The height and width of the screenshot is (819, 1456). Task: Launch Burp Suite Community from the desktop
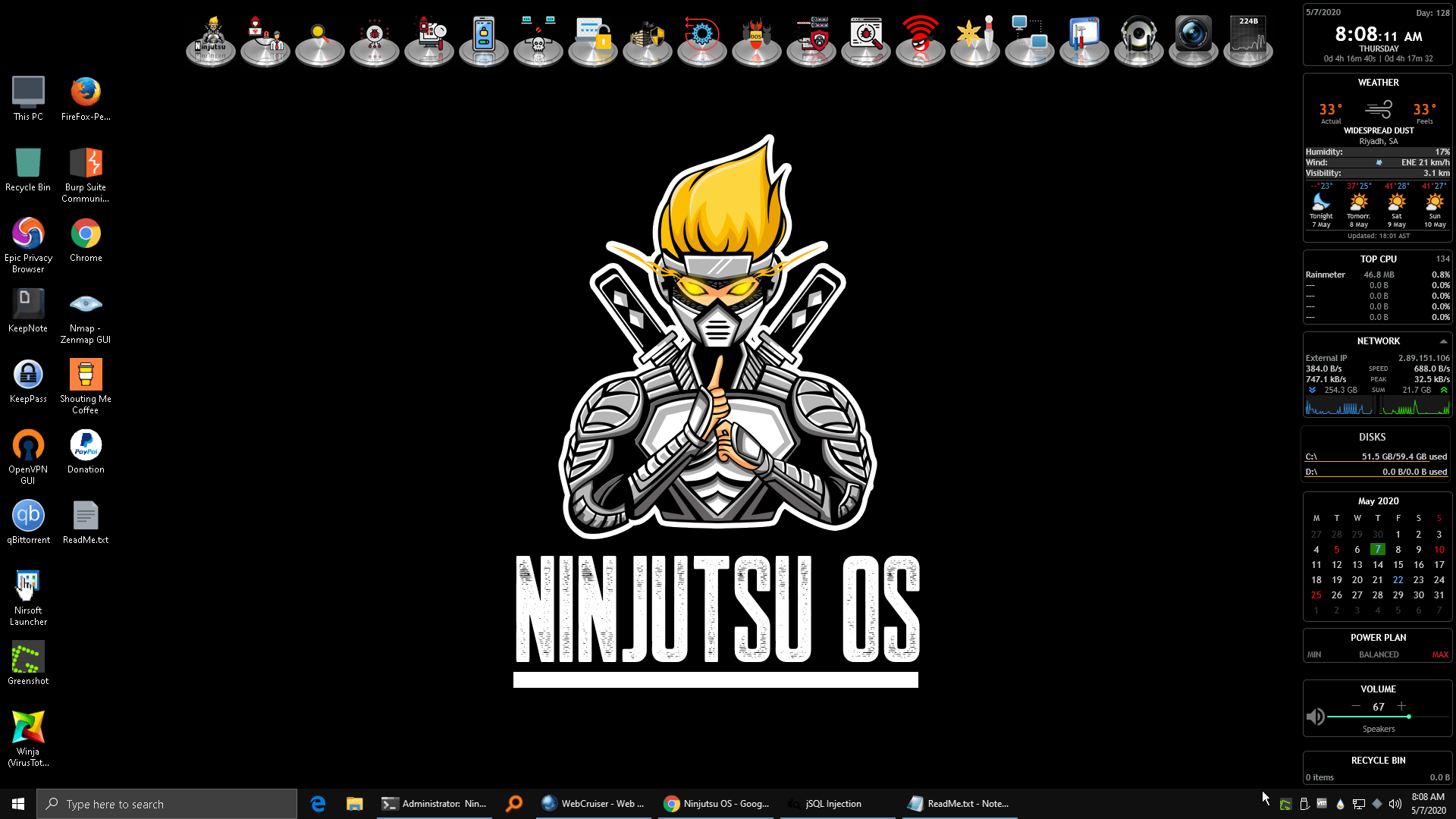[85, 163]
